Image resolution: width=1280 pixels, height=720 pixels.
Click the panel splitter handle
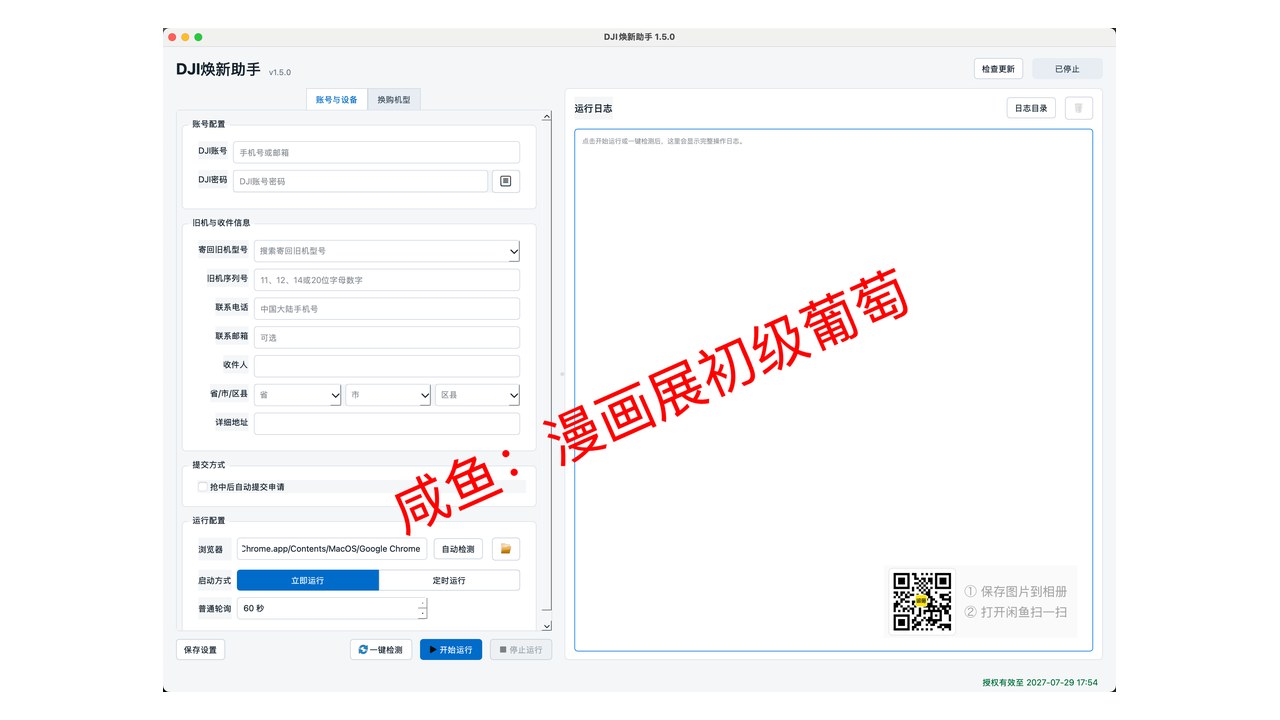(561, 373)
